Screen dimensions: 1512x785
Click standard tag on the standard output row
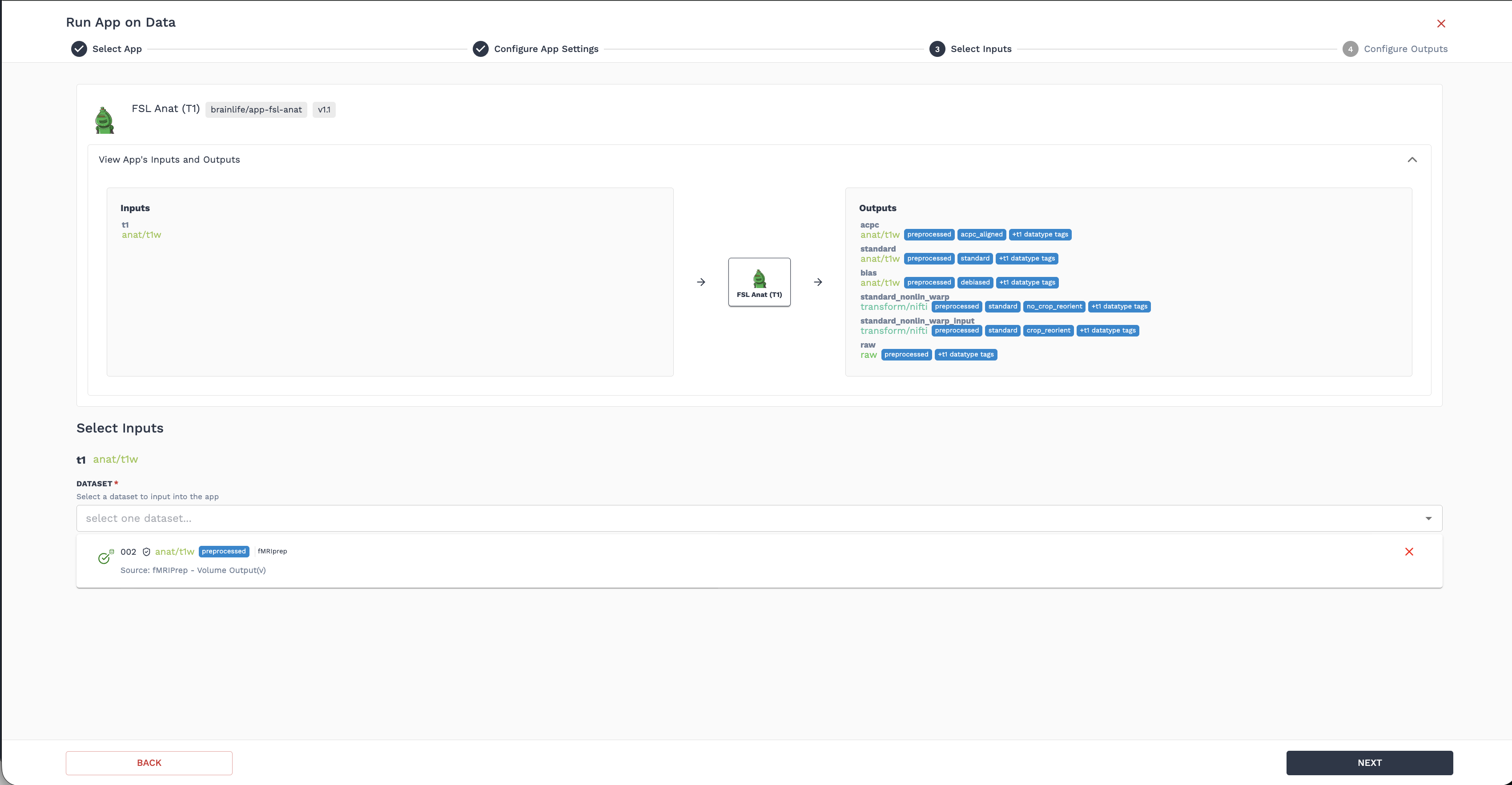(975, 259)
